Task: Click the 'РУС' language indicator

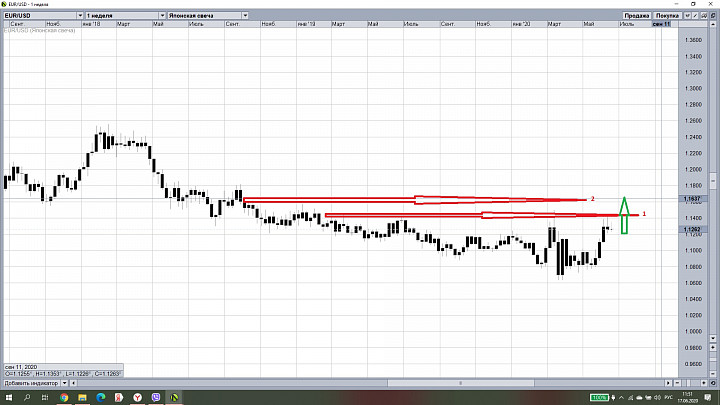Action: point(669,397)
